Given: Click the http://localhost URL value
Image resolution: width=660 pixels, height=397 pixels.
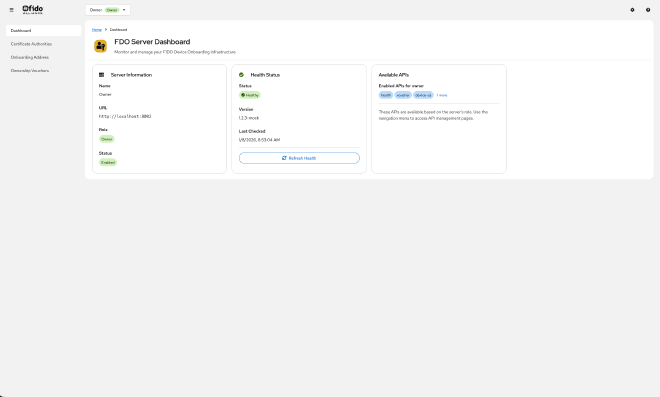Looking at the screenshot, I should click(x=125, y=116).
